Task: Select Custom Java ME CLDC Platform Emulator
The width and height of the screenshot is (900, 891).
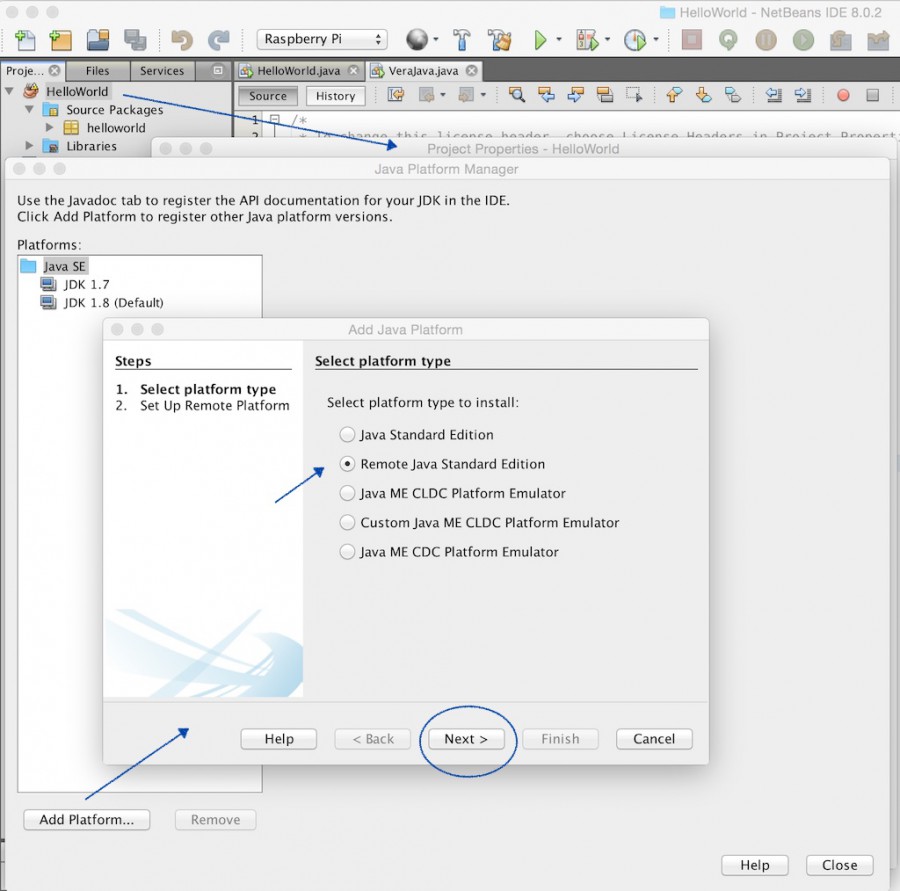Action: coord(347,522)
